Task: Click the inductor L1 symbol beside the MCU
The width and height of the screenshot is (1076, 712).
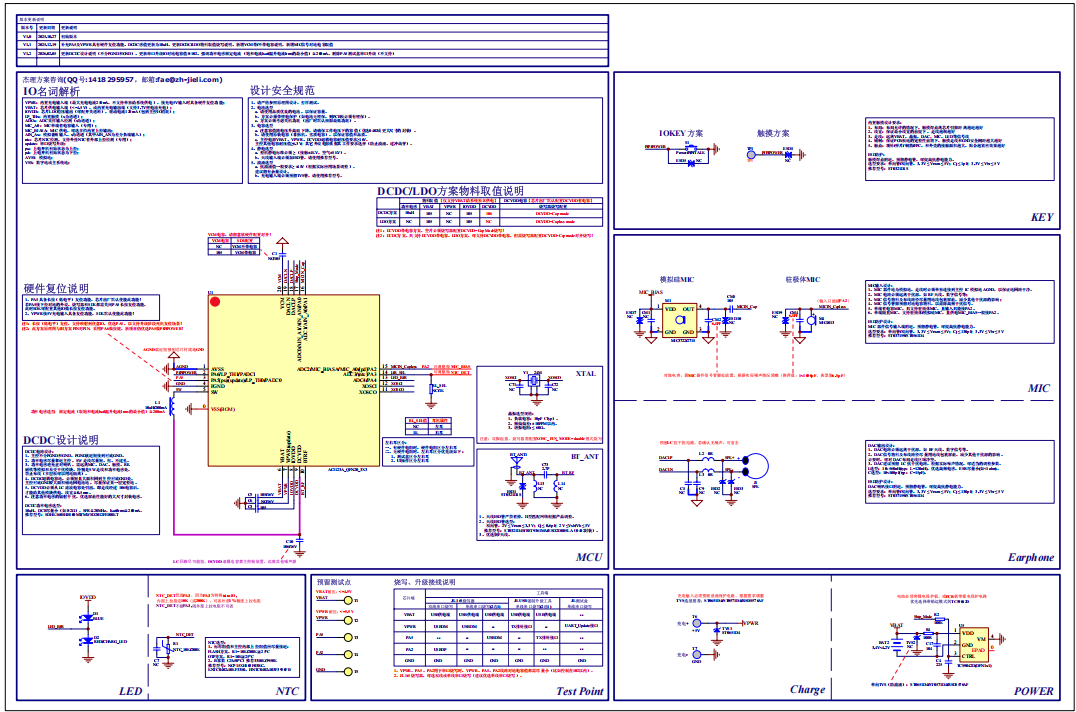Action: (x=171, y=407)
